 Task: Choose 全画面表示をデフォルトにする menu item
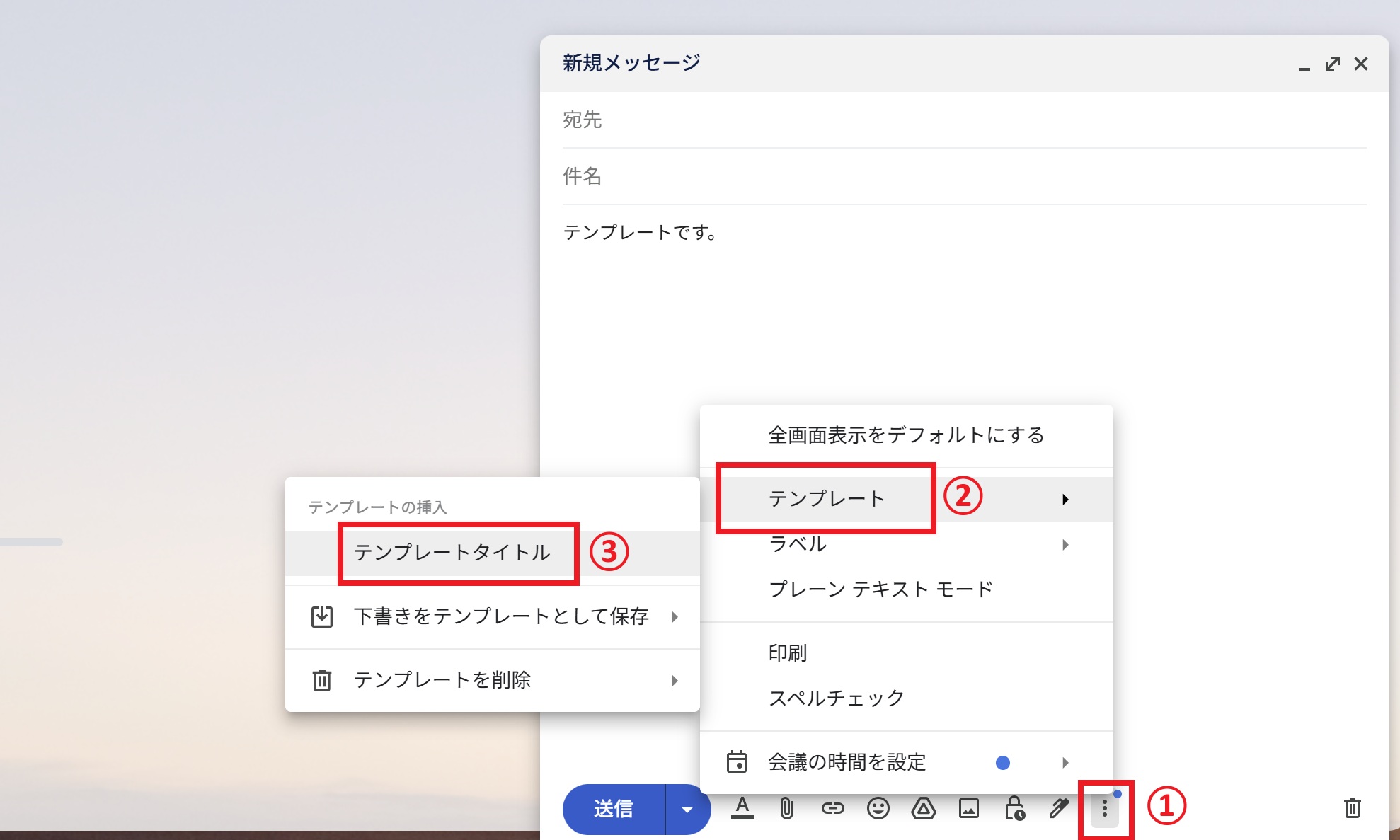pyautogui.click(x=906, y=435)
